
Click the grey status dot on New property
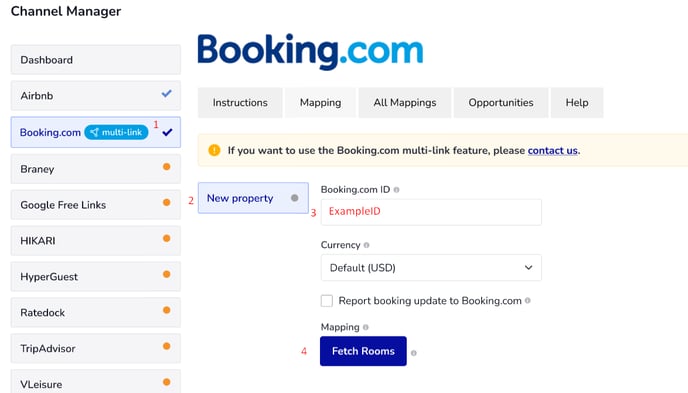pos(294,198)
